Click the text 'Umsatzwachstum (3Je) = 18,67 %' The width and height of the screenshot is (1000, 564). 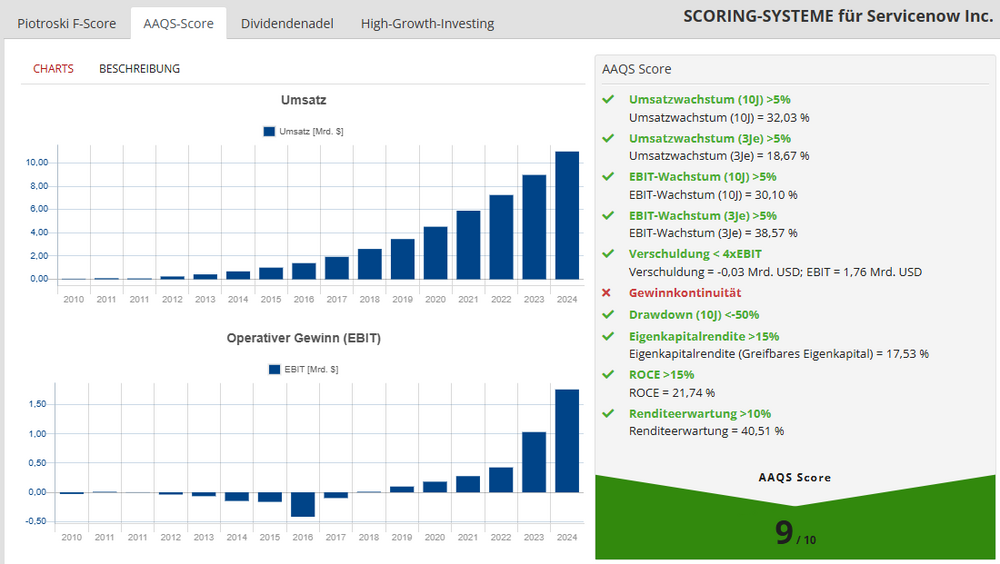719,156
